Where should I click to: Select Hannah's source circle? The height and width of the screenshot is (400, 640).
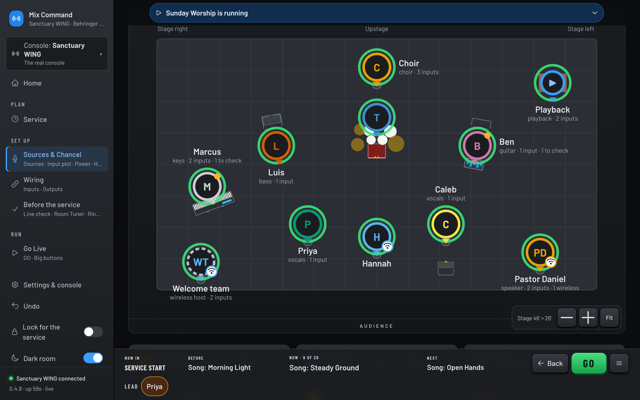(x=377, y=237)
